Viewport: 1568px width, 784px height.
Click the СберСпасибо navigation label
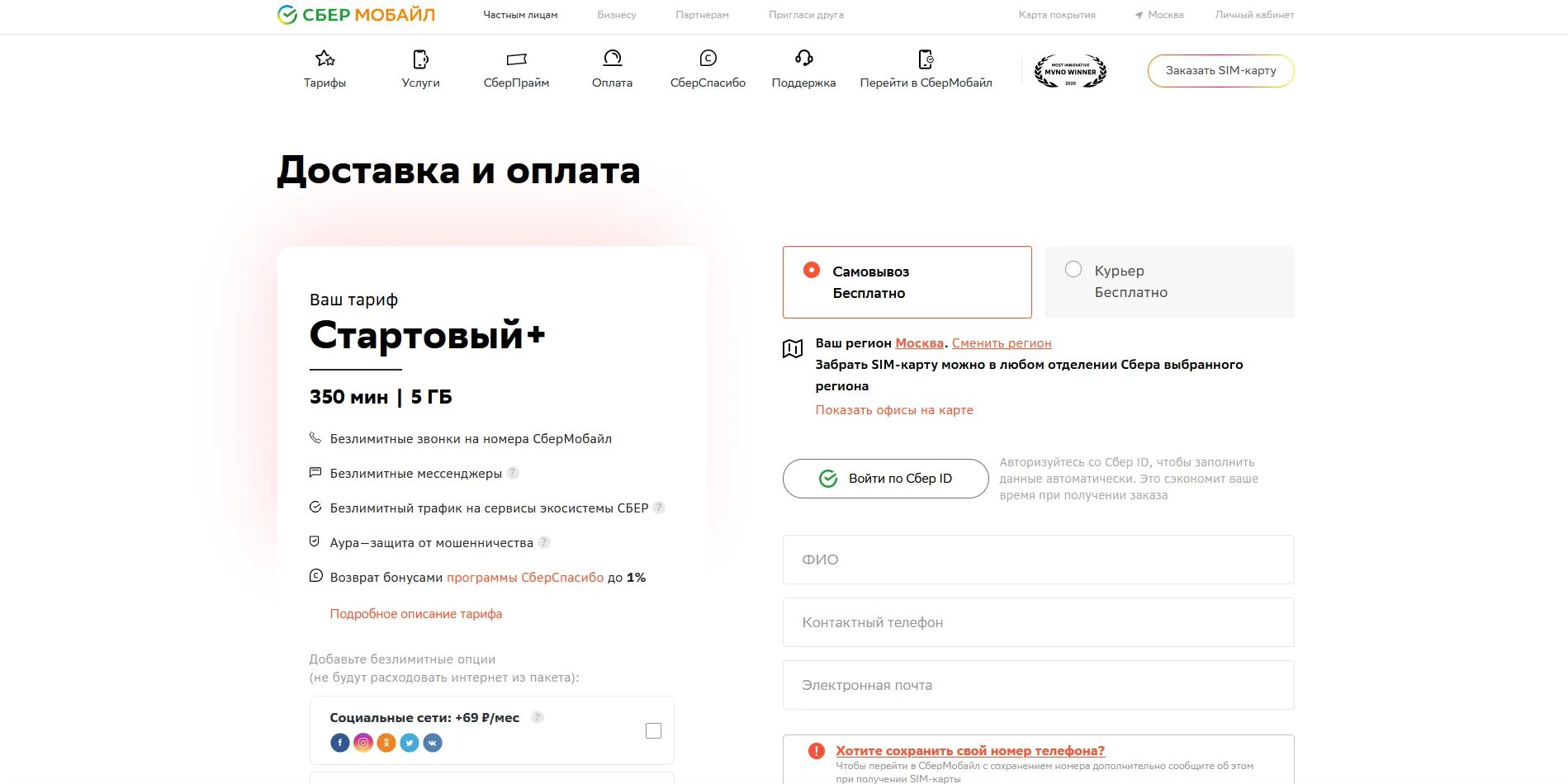click(x=708, y=83)
